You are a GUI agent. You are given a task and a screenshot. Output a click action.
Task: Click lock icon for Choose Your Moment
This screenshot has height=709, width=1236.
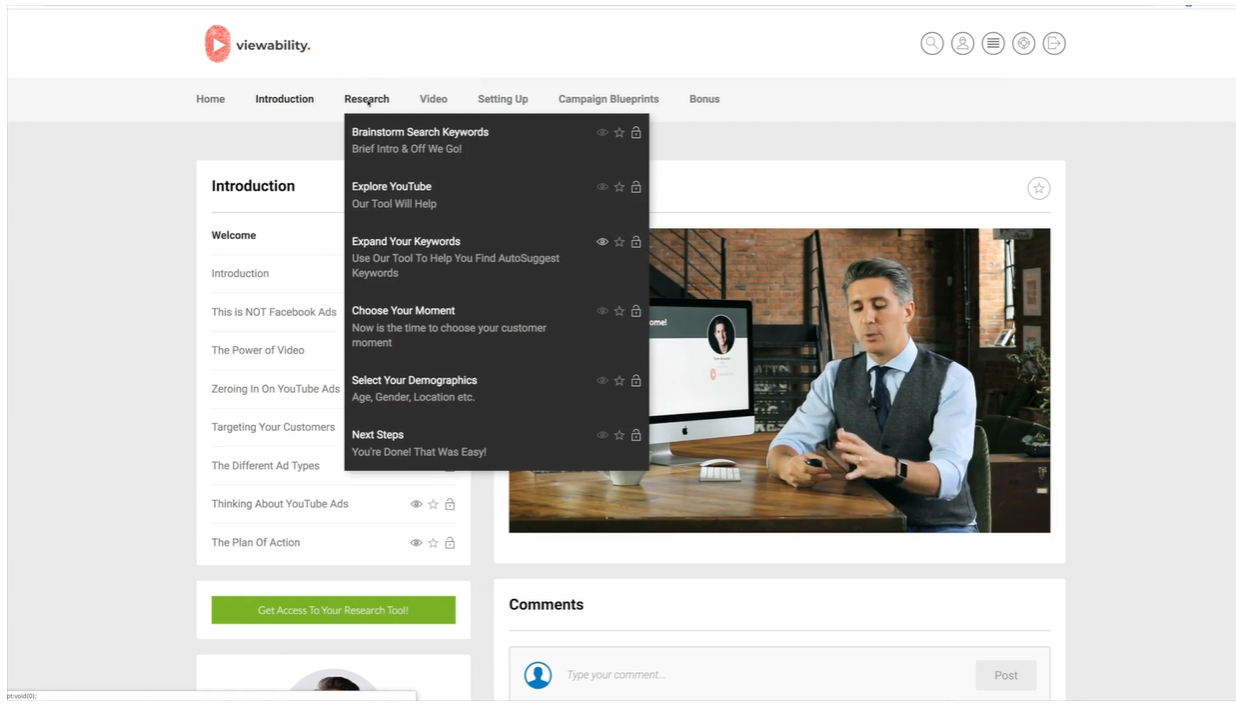coord(636,311)
